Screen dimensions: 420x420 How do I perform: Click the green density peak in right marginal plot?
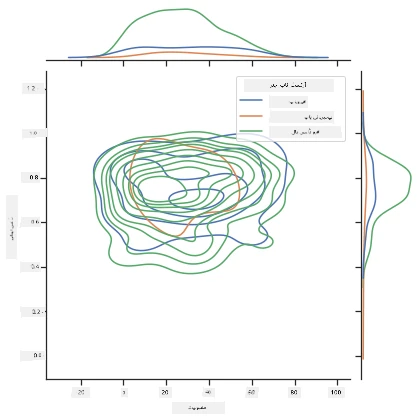click(411, 177)
